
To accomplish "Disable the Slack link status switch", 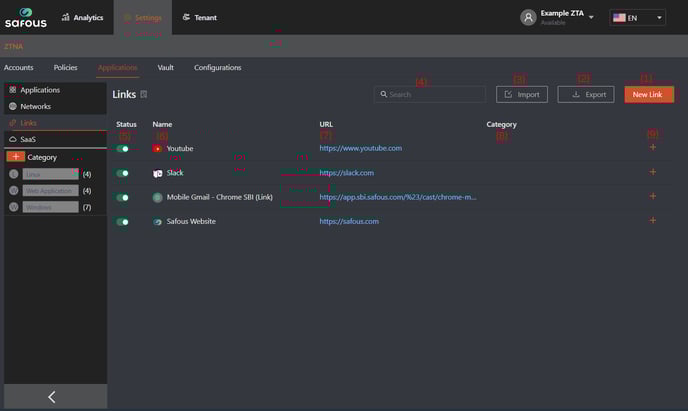I will [123, 173].
